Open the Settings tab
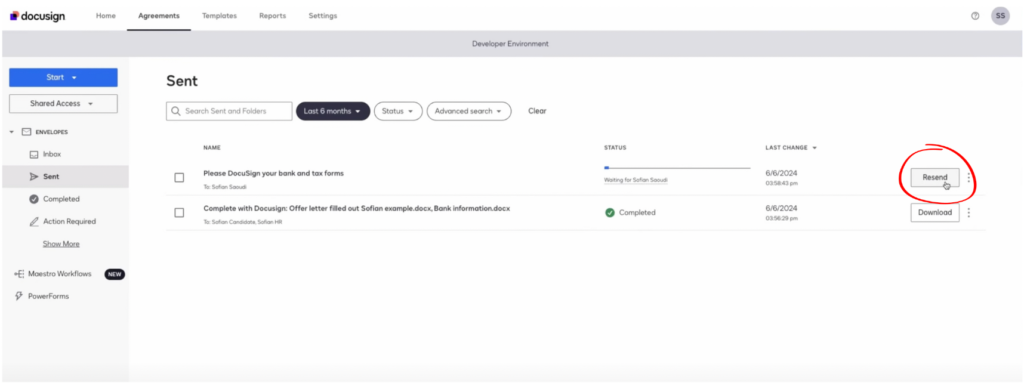The width and height of the screenshot is (1024, 383). click(323, 16)
